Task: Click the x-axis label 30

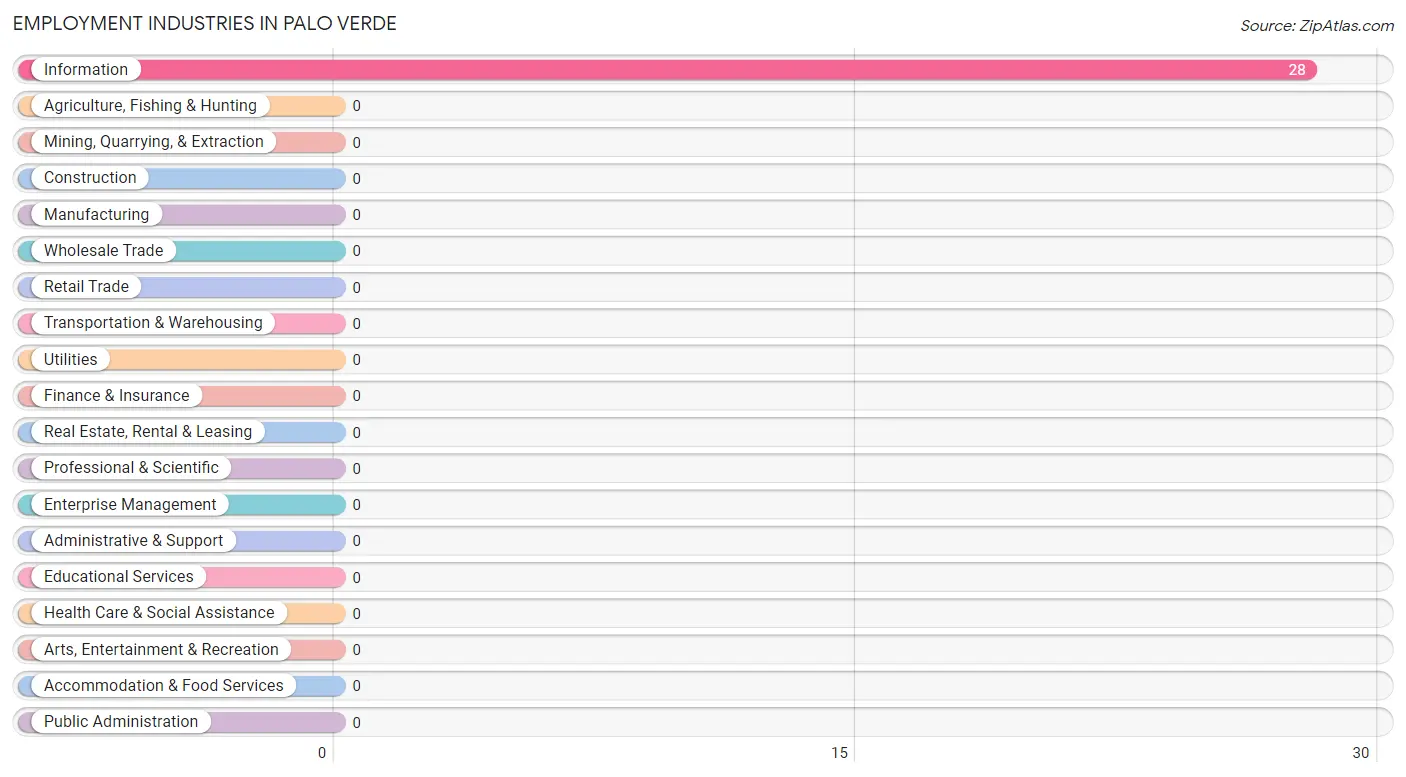Action: (x=1360, y=753)
